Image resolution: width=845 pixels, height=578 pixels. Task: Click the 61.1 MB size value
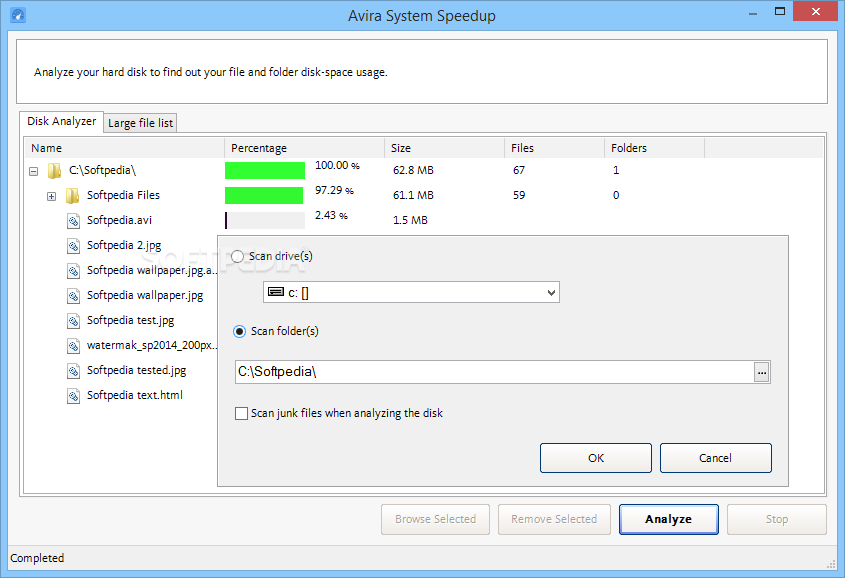(x=413, y=195)
